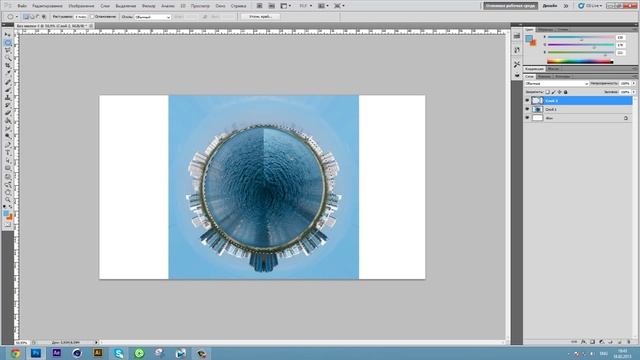This screenshot has width=640, height=360.
Task: Switch to the Каналы tab
Action: click(x=544, y=76)
